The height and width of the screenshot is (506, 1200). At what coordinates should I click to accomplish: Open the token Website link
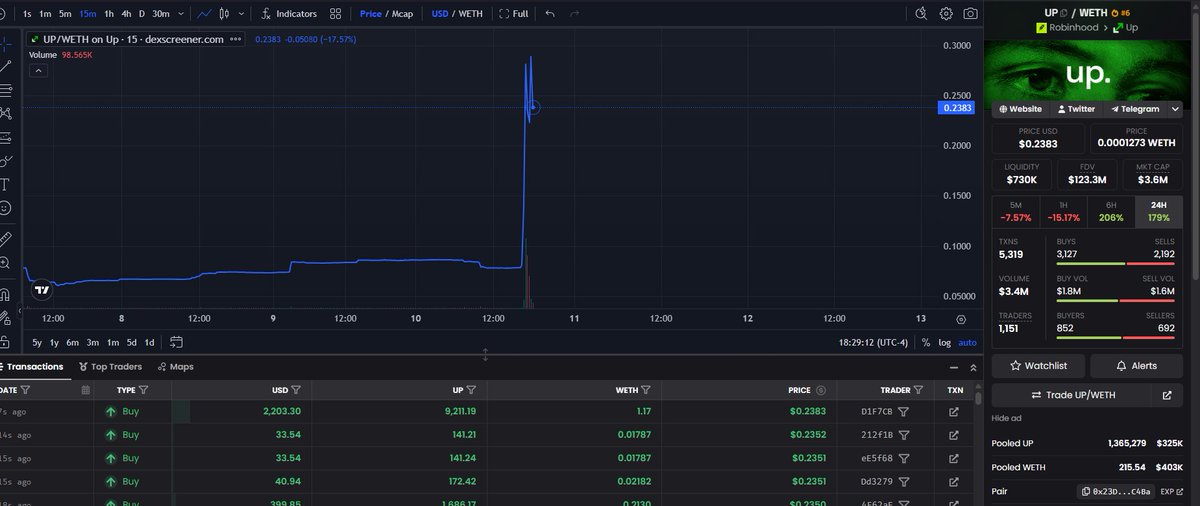tap(1020, 109)
